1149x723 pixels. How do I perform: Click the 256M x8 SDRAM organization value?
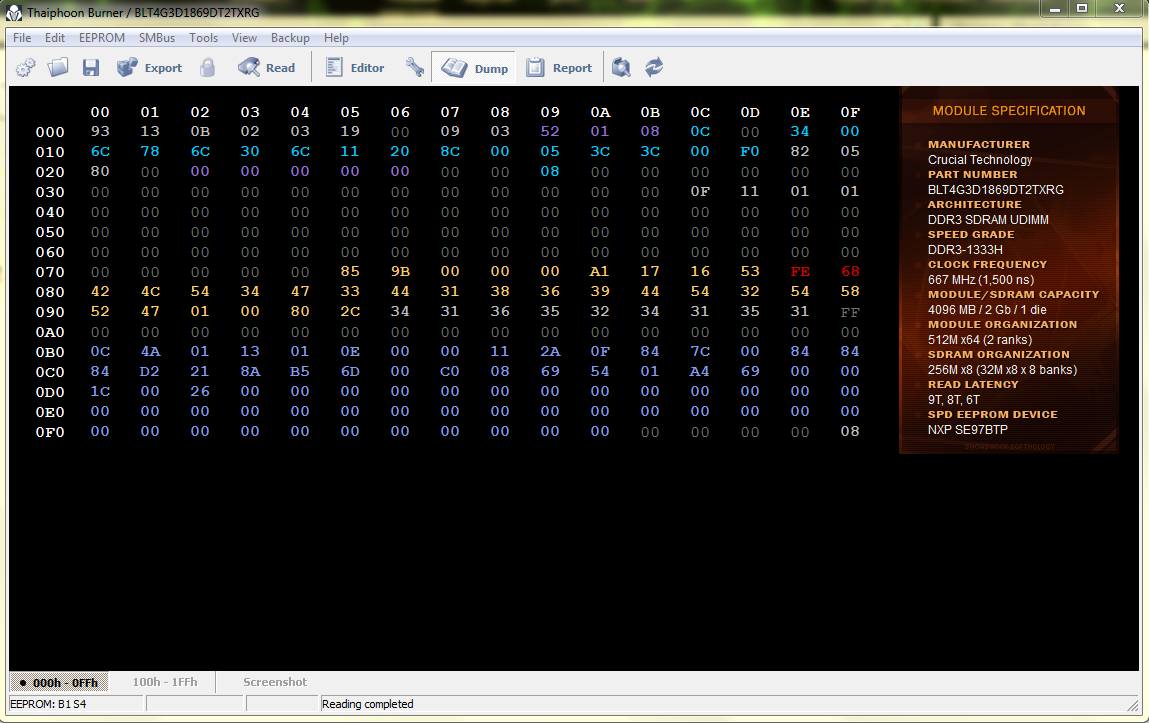(x=1002, y=370)
